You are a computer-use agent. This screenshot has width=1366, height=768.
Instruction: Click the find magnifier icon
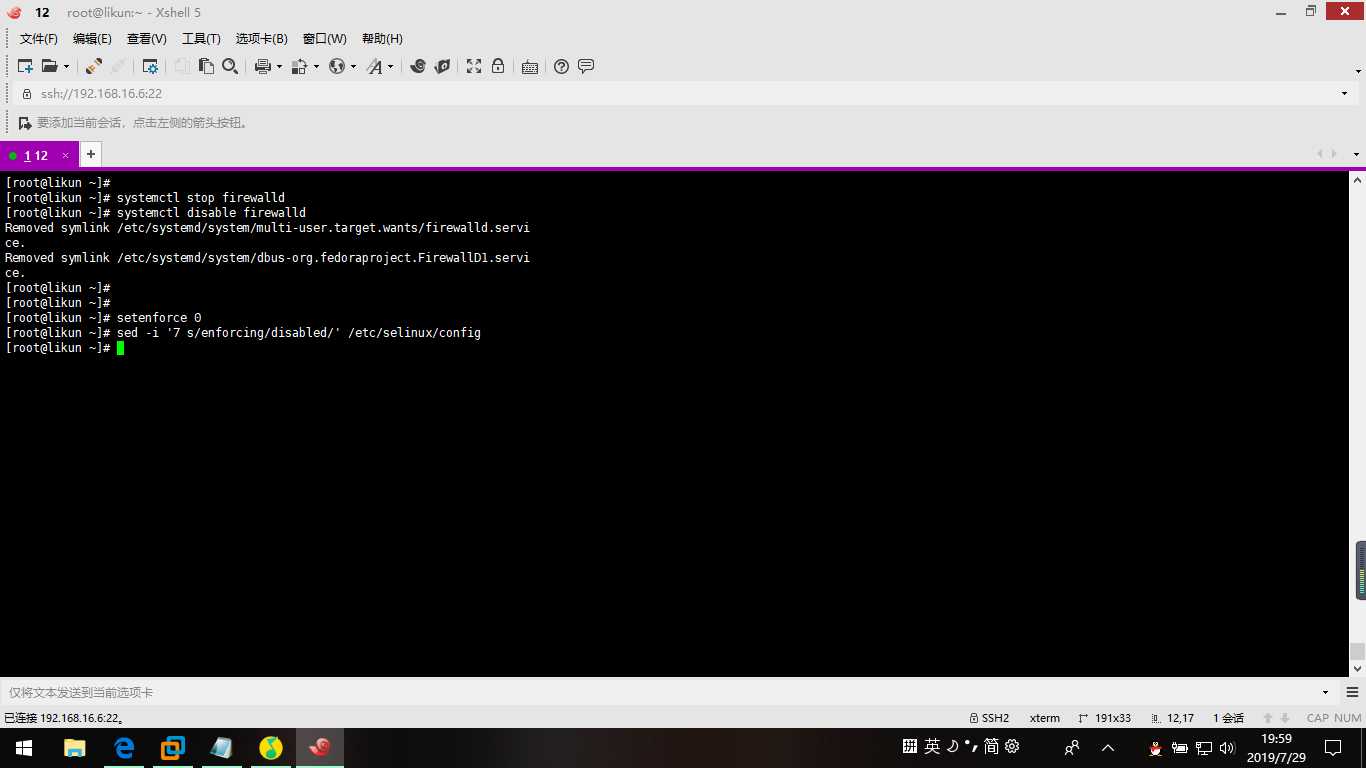(230, 66)
